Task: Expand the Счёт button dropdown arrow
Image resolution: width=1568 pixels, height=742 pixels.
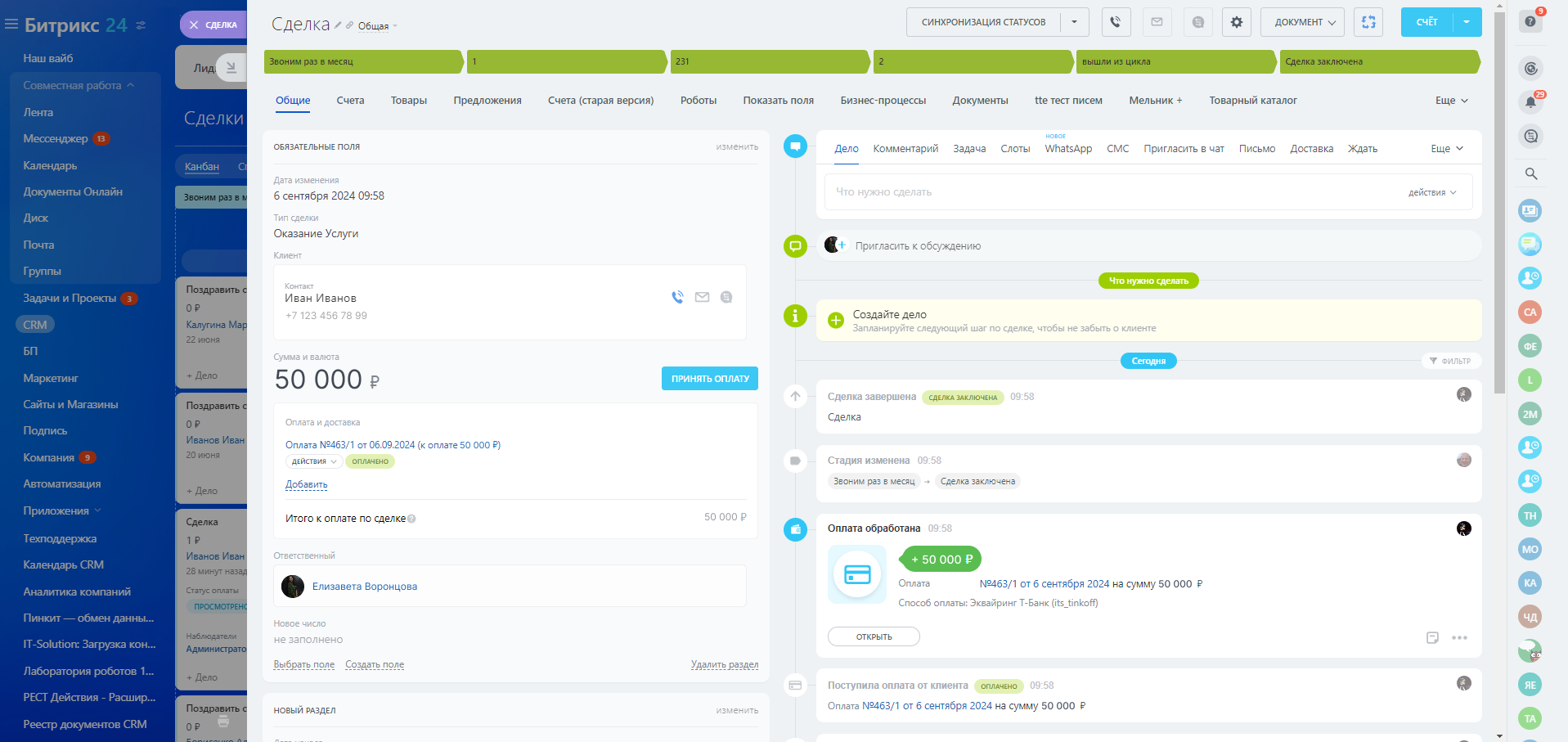Action: [x=1467, y=22]
